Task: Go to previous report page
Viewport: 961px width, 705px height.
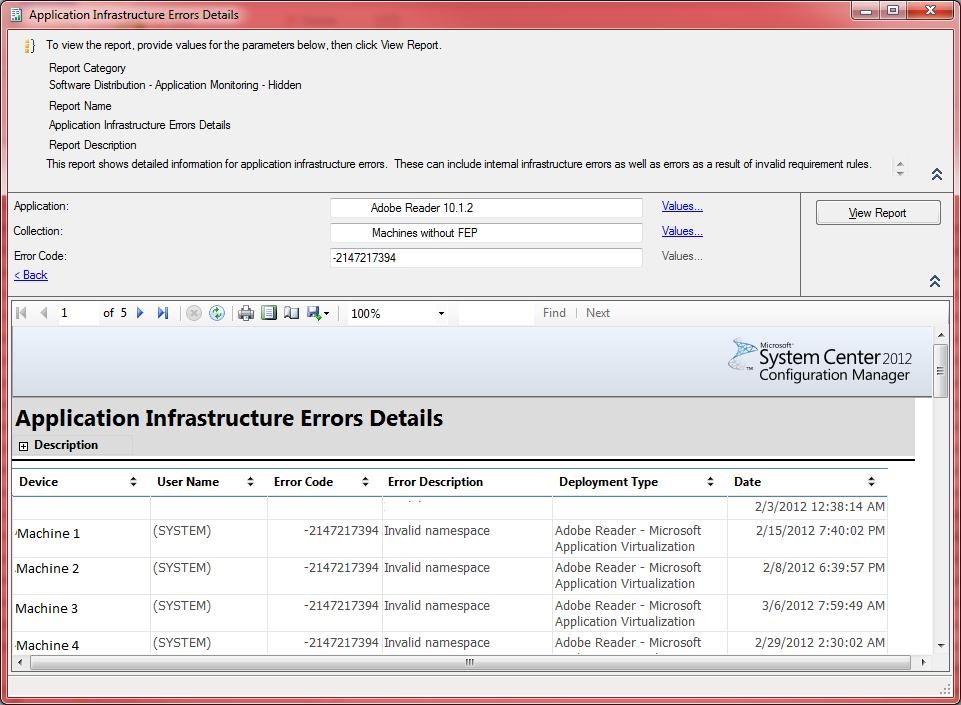Action: coord(44,313)
